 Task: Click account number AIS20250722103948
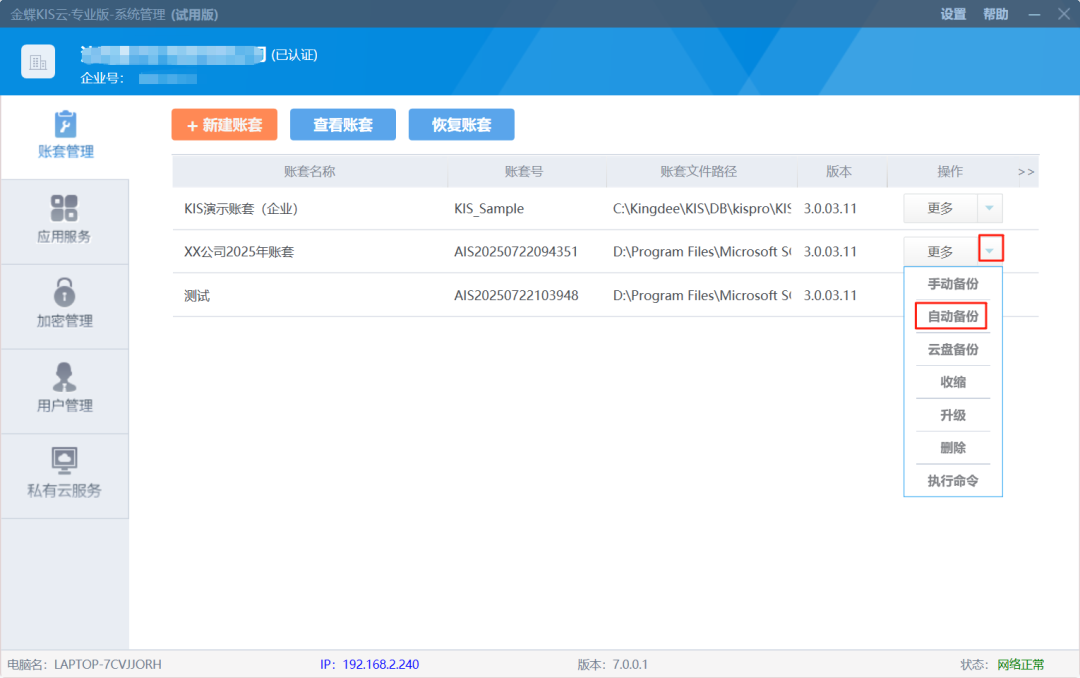pos(516,296)
